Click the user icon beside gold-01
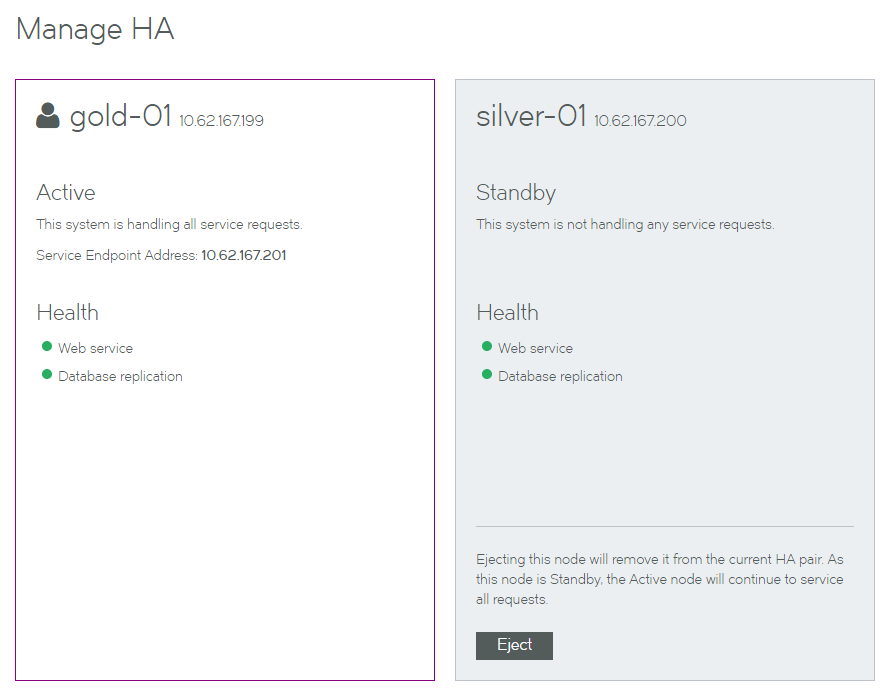 48,116
